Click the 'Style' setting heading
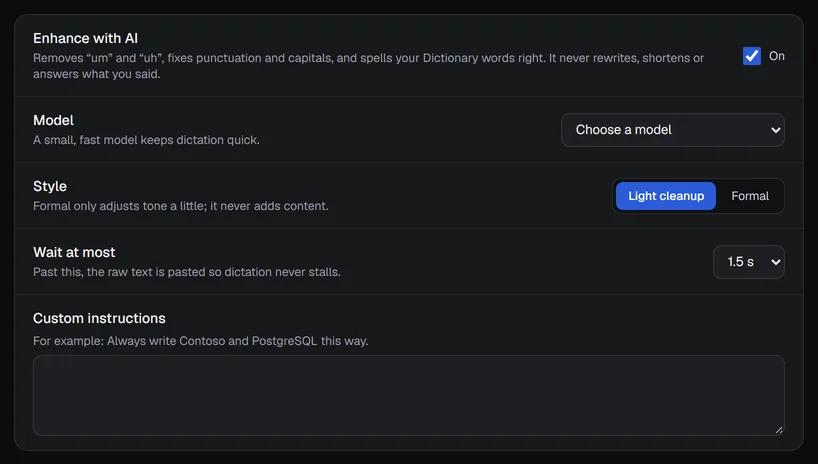Screen dimensions: 818x464 pos(50,186)
